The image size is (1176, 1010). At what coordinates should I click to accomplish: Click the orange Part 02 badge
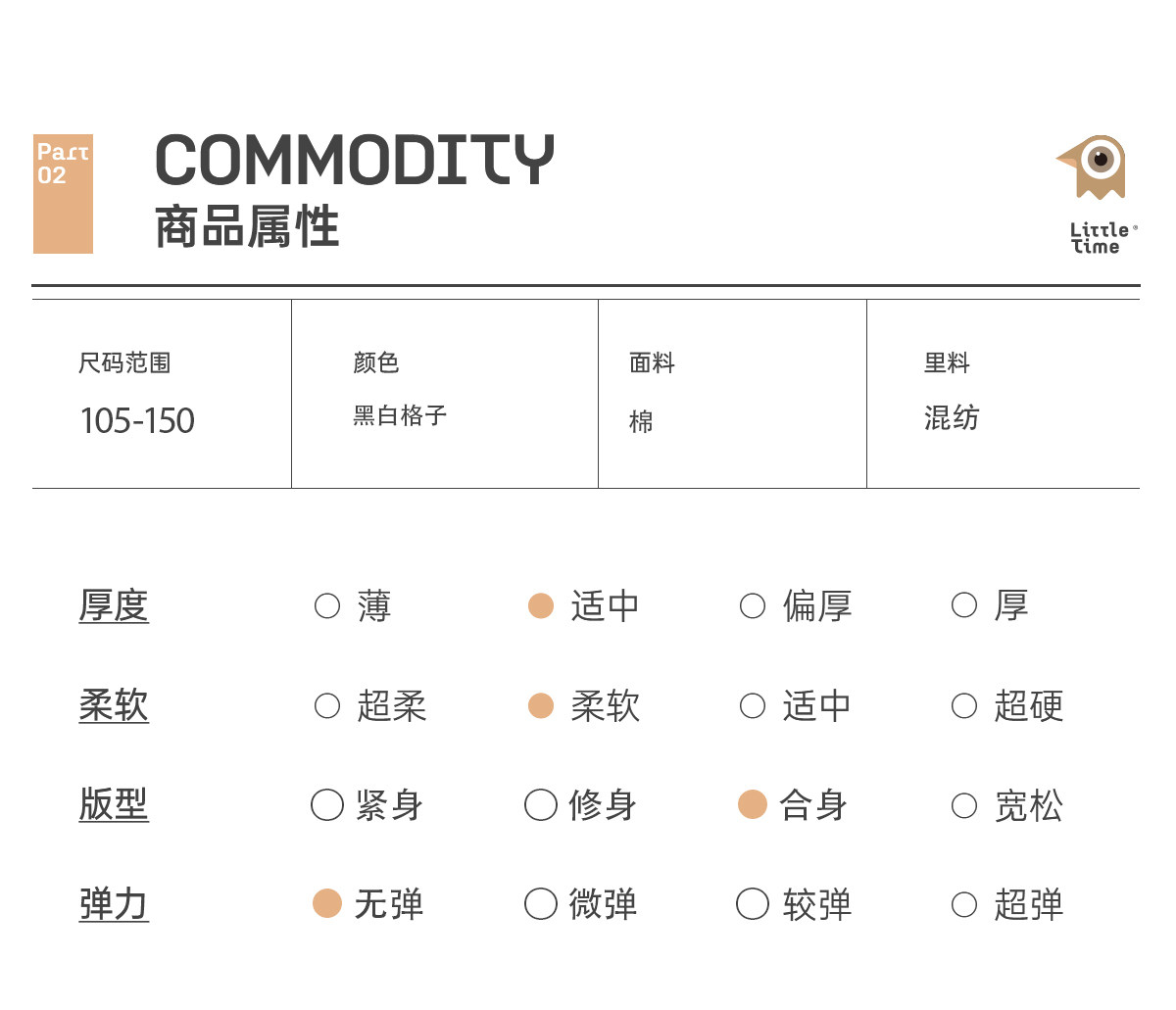63,194
